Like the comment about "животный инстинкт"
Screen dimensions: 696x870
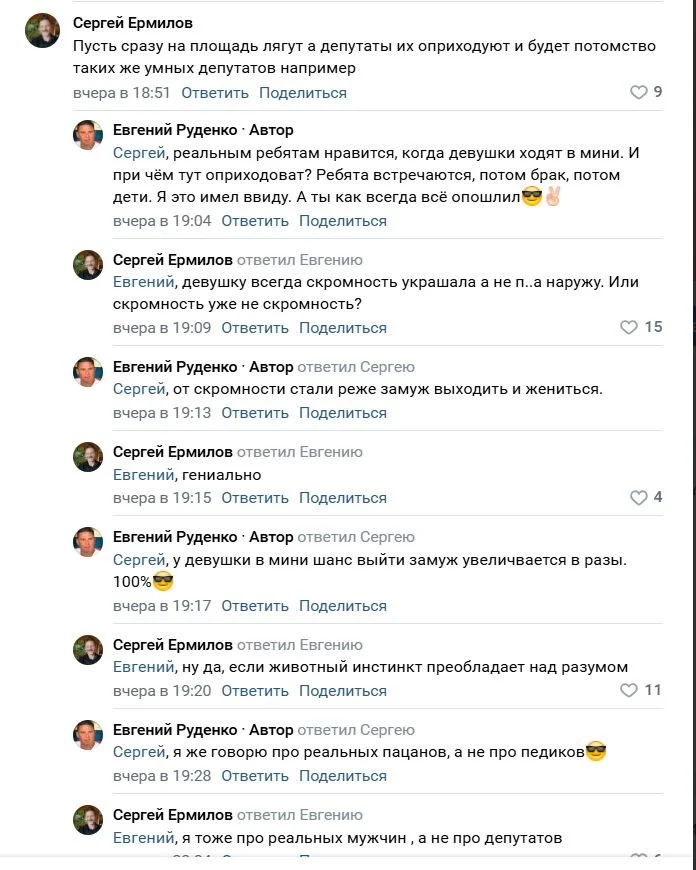pos(629,691)
